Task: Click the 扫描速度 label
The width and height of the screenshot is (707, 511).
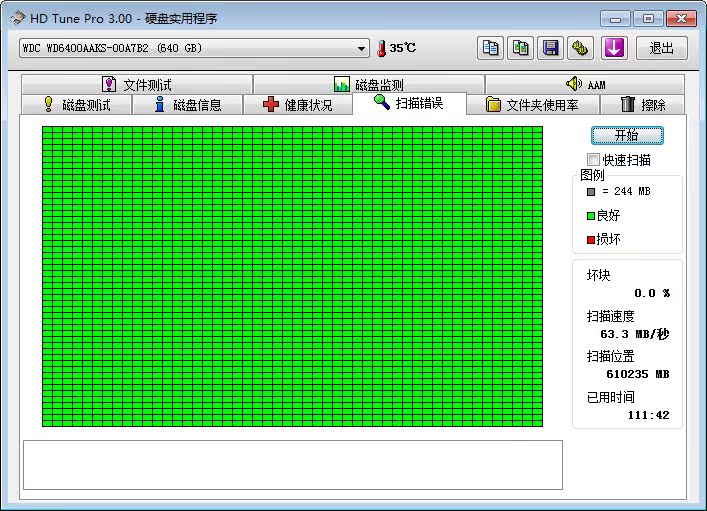Action: (x=611, y=316)
